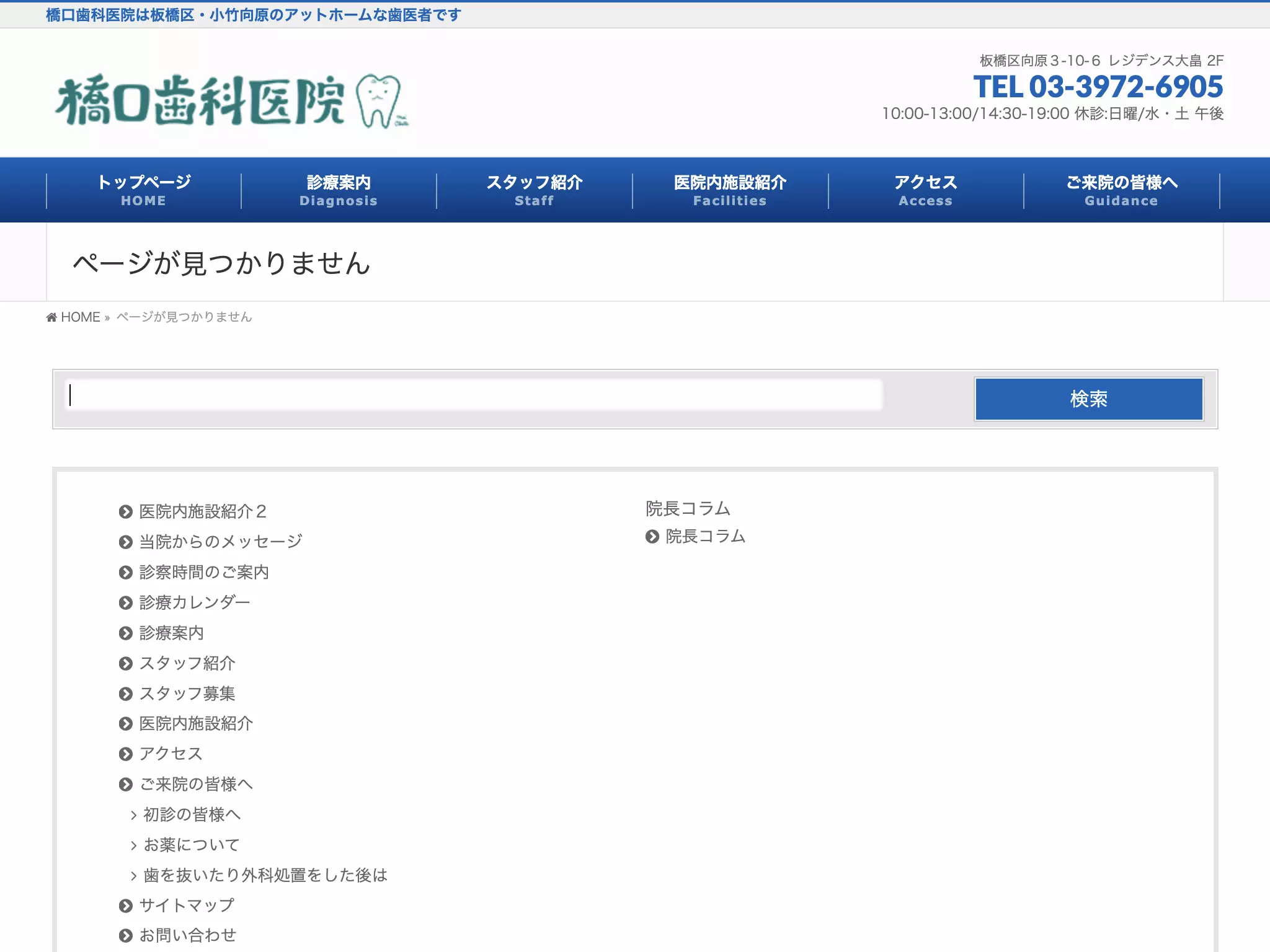This screenshot has height=952, width=1270.
Task: Open the トップページ HOME menu item
Action: click(x=144, y=190)
